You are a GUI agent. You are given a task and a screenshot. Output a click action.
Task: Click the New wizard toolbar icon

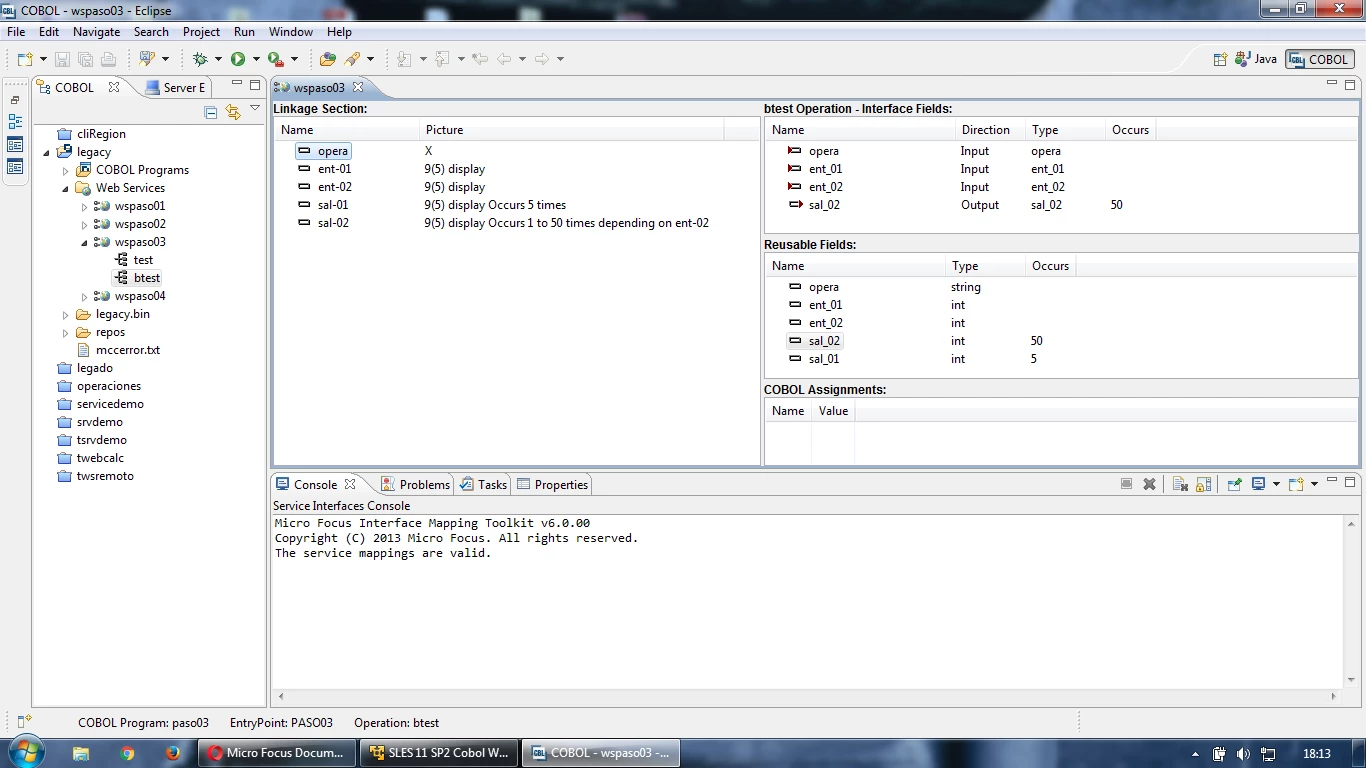click(x=25, y=59)
